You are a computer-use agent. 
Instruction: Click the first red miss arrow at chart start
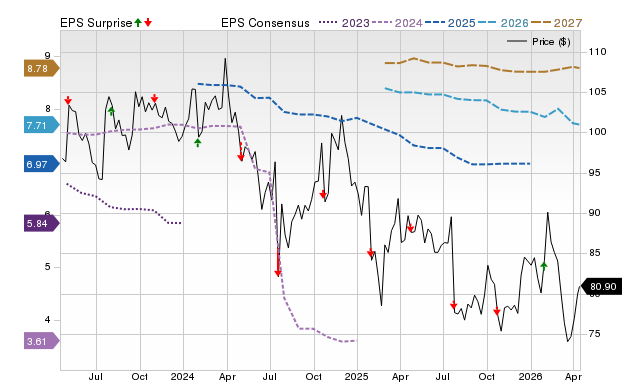point(68,100)
